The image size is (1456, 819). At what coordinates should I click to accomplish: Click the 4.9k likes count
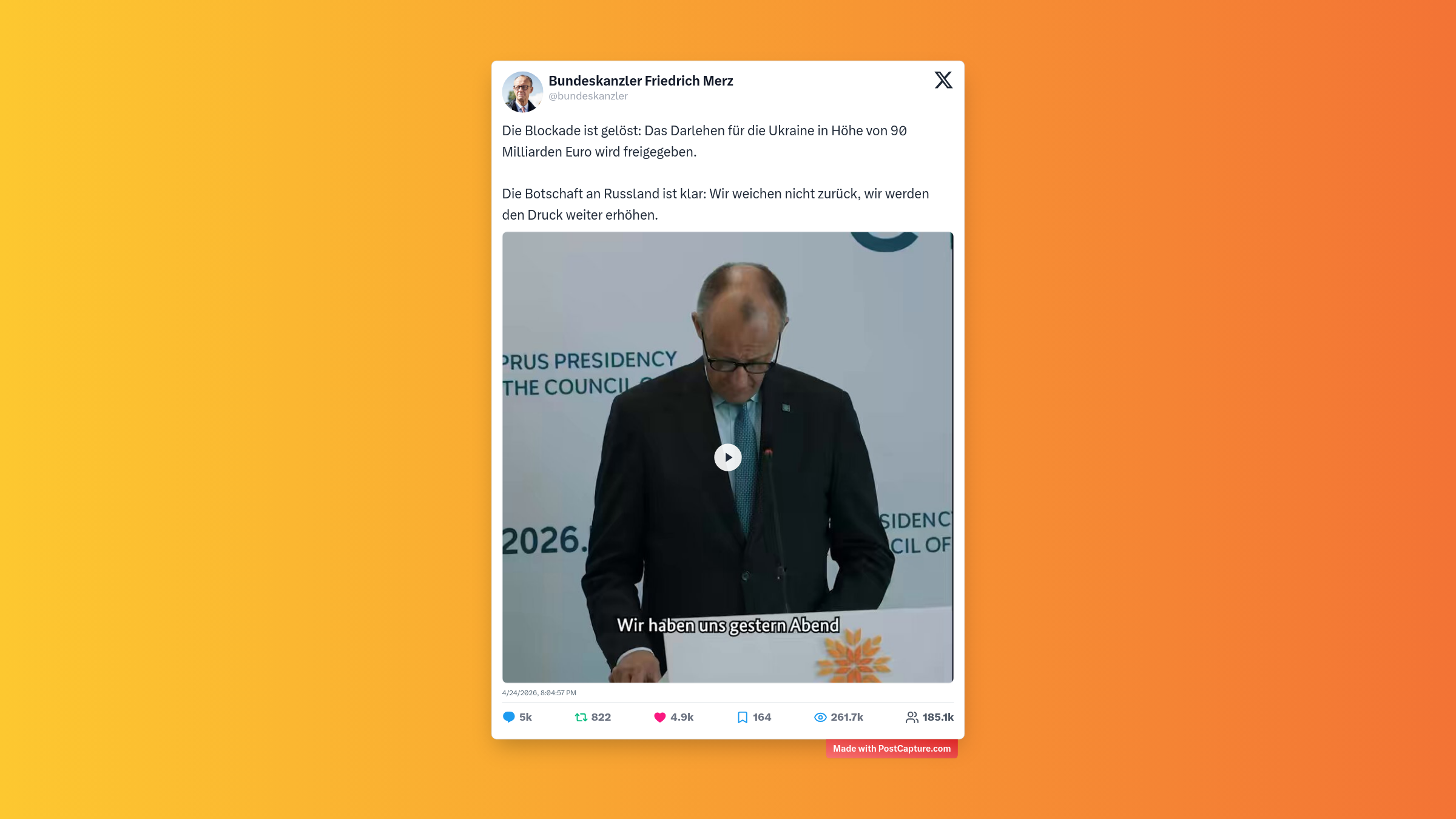[x=682, y=717]
